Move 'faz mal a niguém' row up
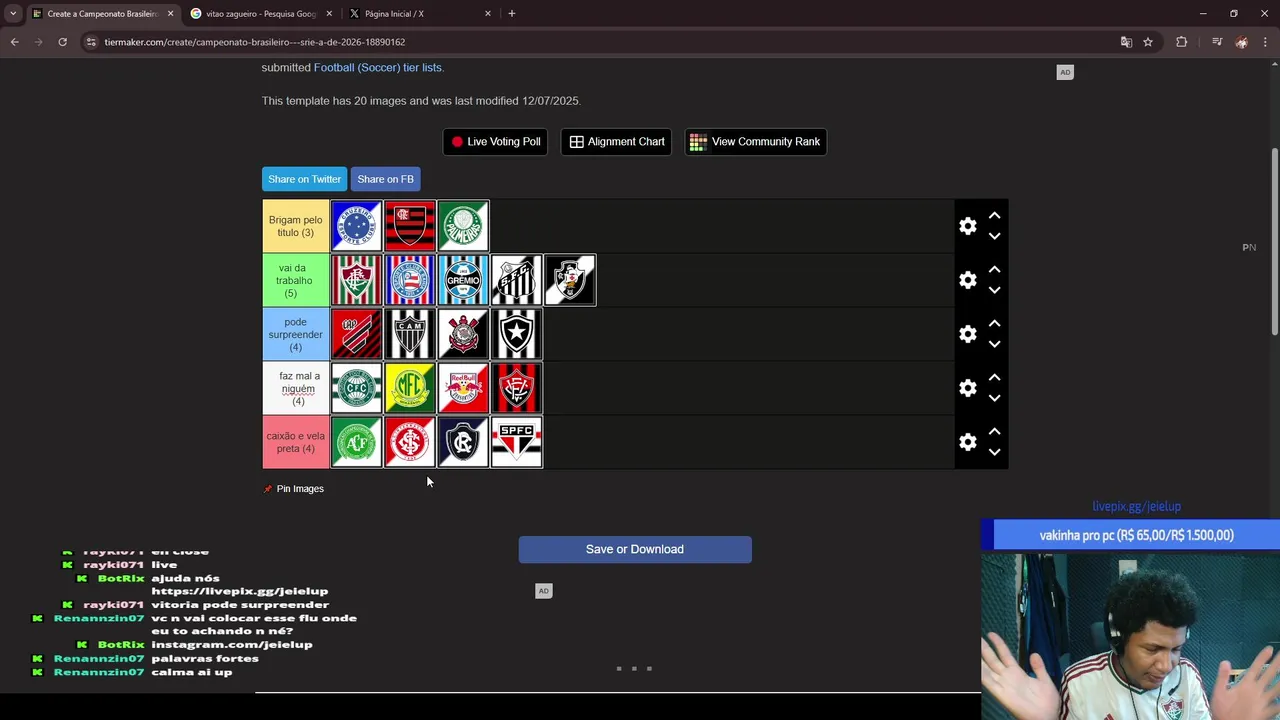The width and height of the screenshot is (1280, 720). pos(994,377)
